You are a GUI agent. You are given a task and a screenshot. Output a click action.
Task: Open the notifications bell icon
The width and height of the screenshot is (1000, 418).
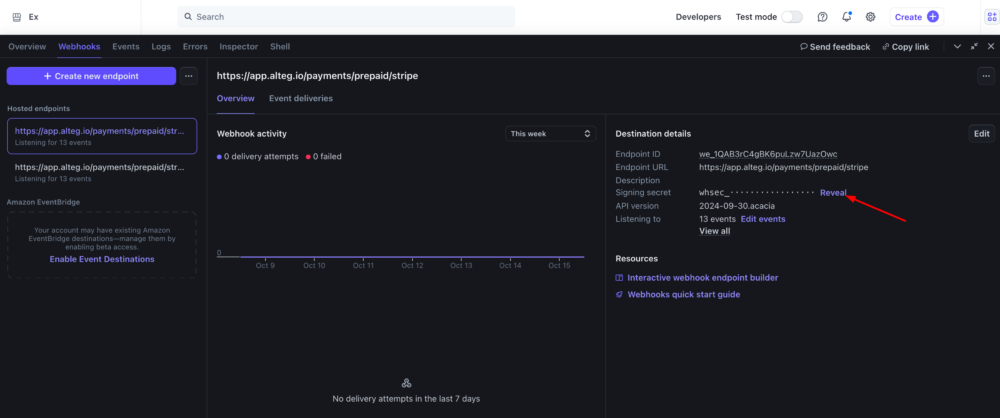(x=846, y=17)
